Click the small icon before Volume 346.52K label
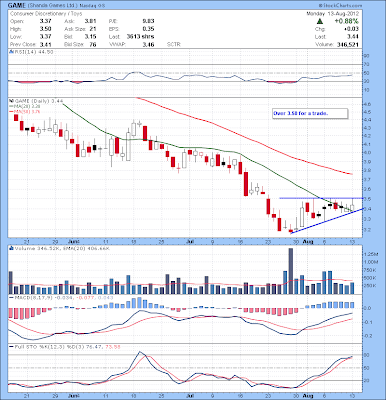The image size is (386, 400). (11, 248)
